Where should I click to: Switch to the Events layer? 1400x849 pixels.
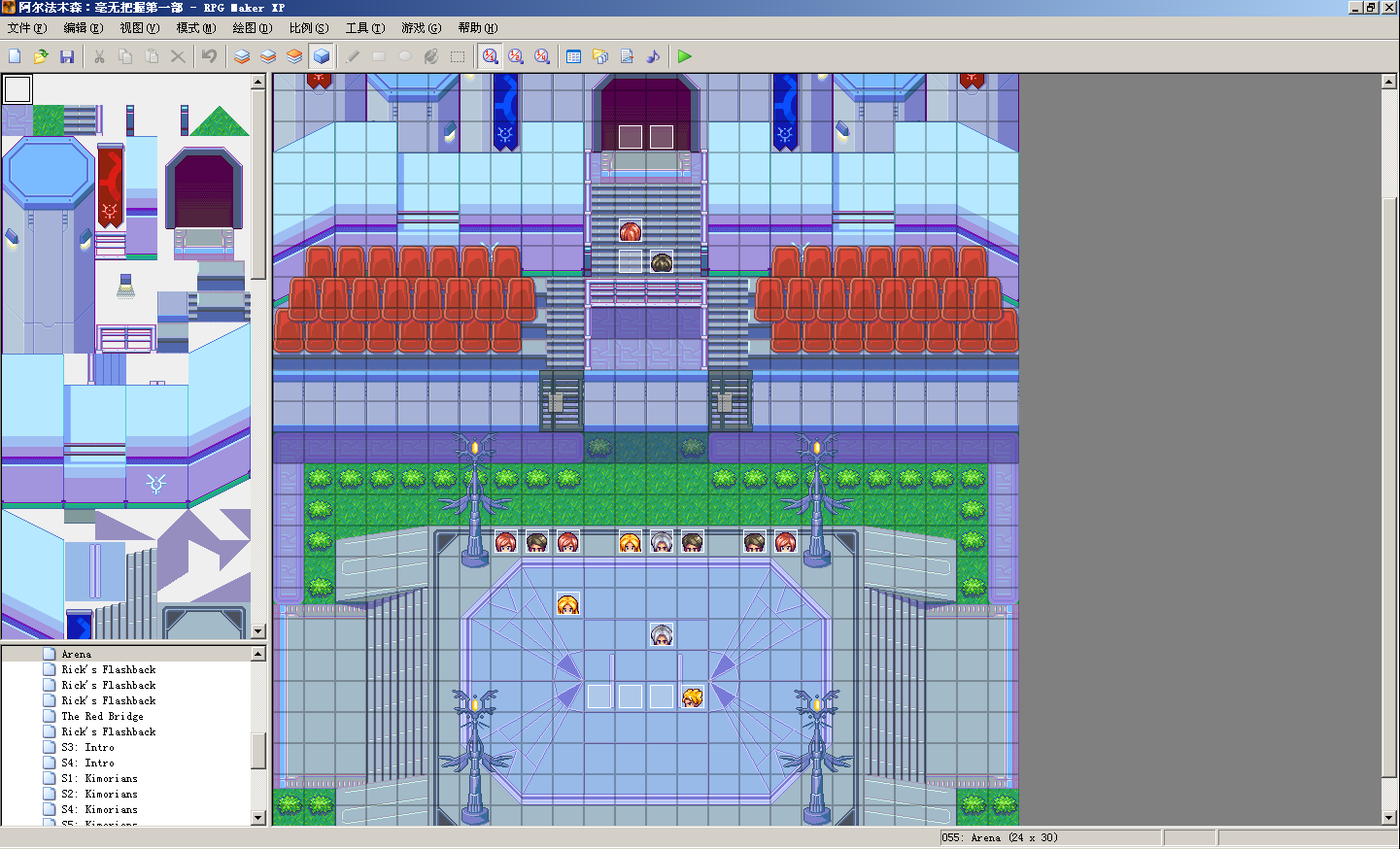click(x=322, y=56)
